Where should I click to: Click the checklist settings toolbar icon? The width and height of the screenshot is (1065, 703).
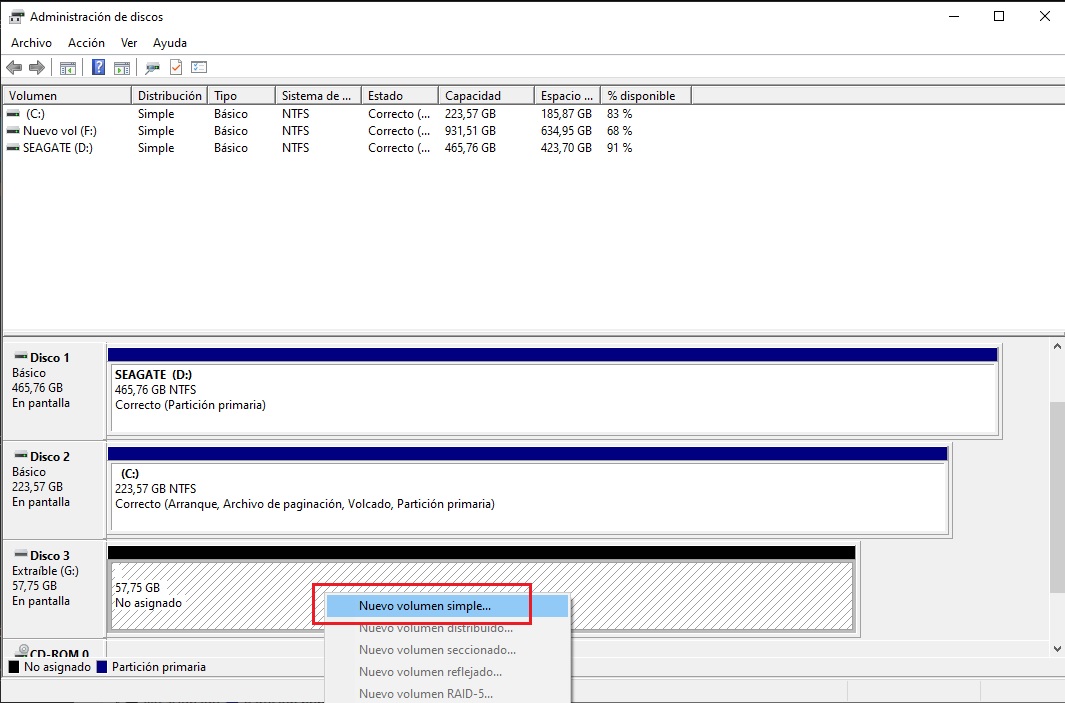click(x=199, y=68)
